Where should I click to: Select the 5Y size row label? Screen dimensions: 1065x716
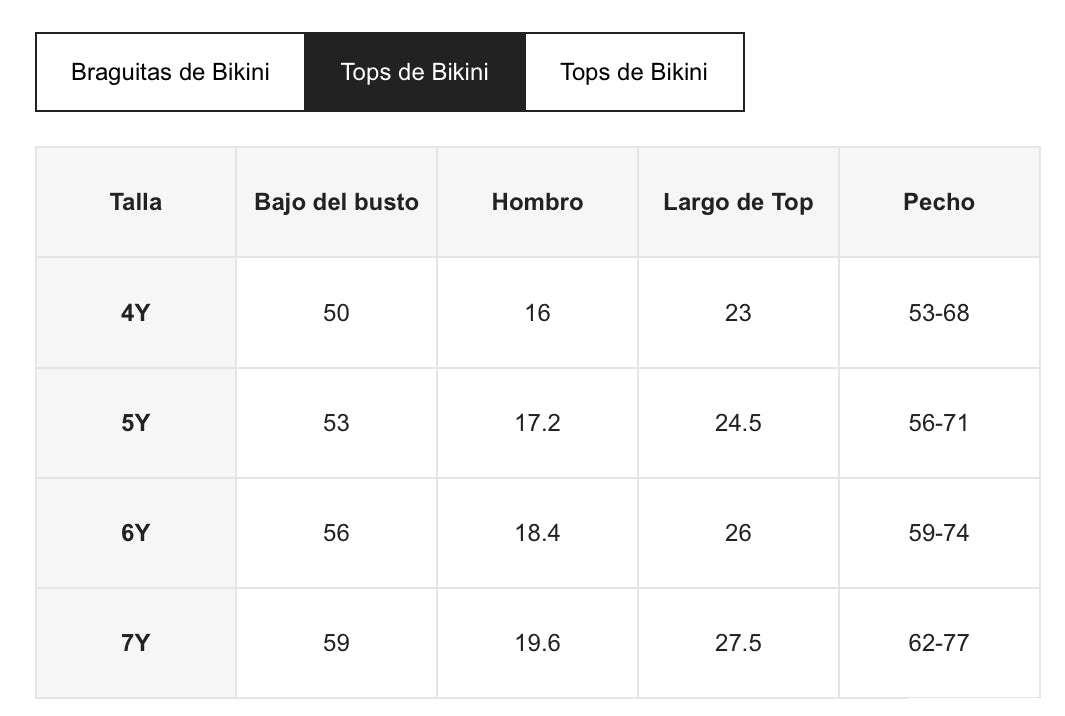coord(136,423)
